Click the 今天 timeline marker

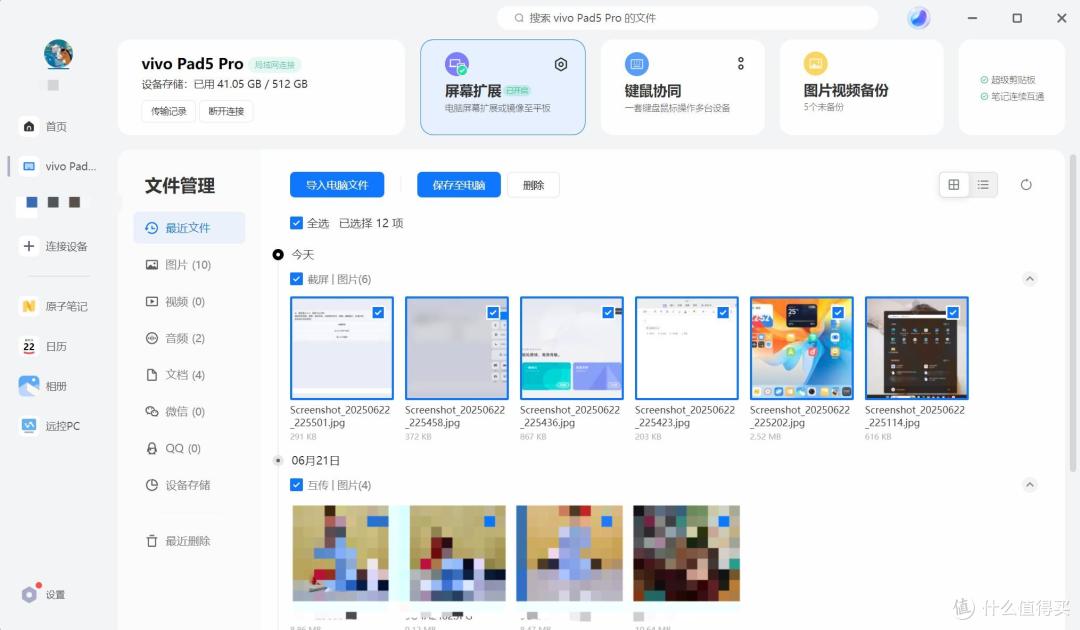click(278, 255)
